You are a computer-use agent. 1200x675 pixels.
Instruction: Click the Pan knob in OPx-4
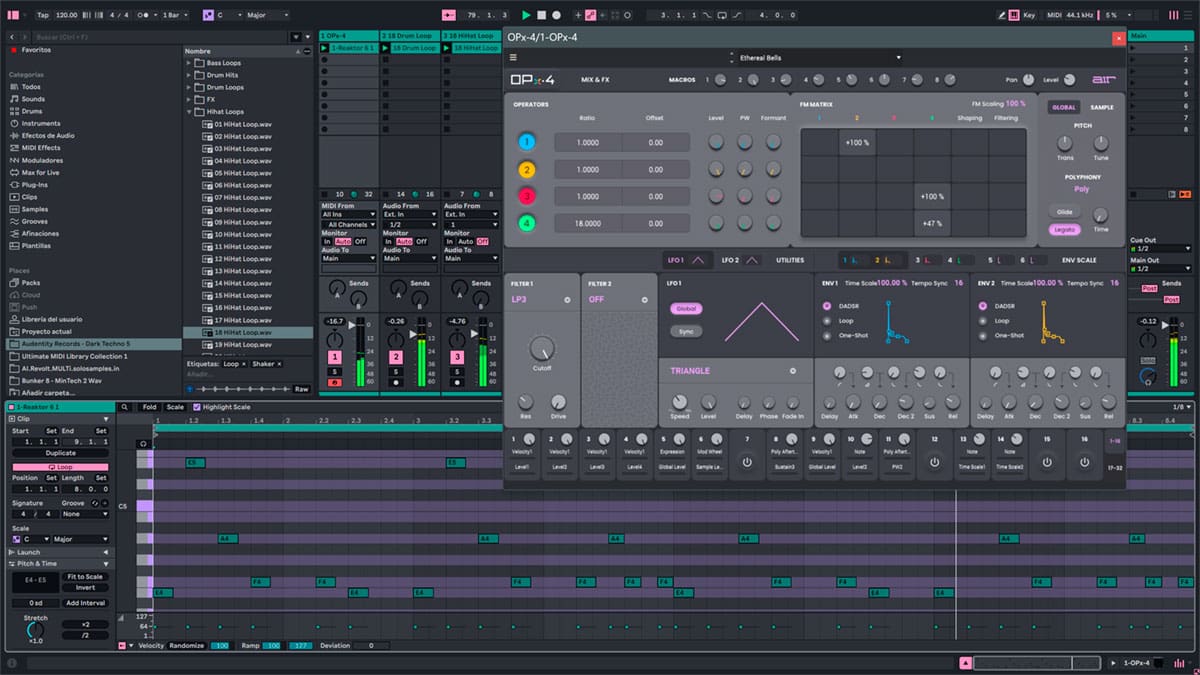[1027, 80]
